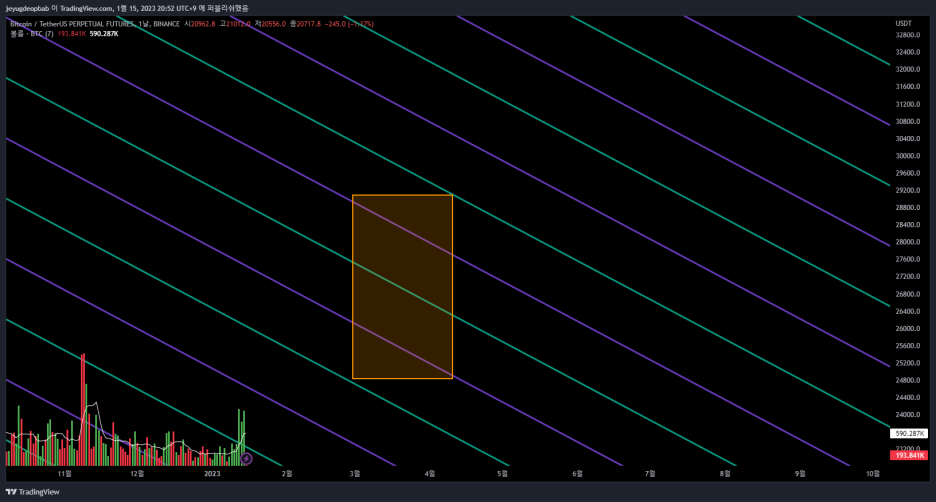Viewport: 936px width, 502px height.
Task: Click the white 590.287K value in legend
Action: tap(104, 33)
